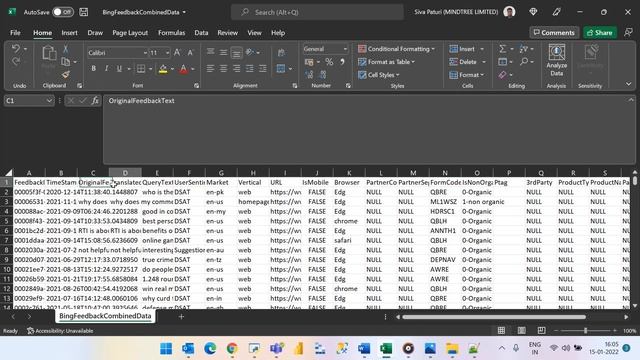The height and width of the screenshot is (360, 640).
Task: Click Increase Decimal icon
Action: 309,75
